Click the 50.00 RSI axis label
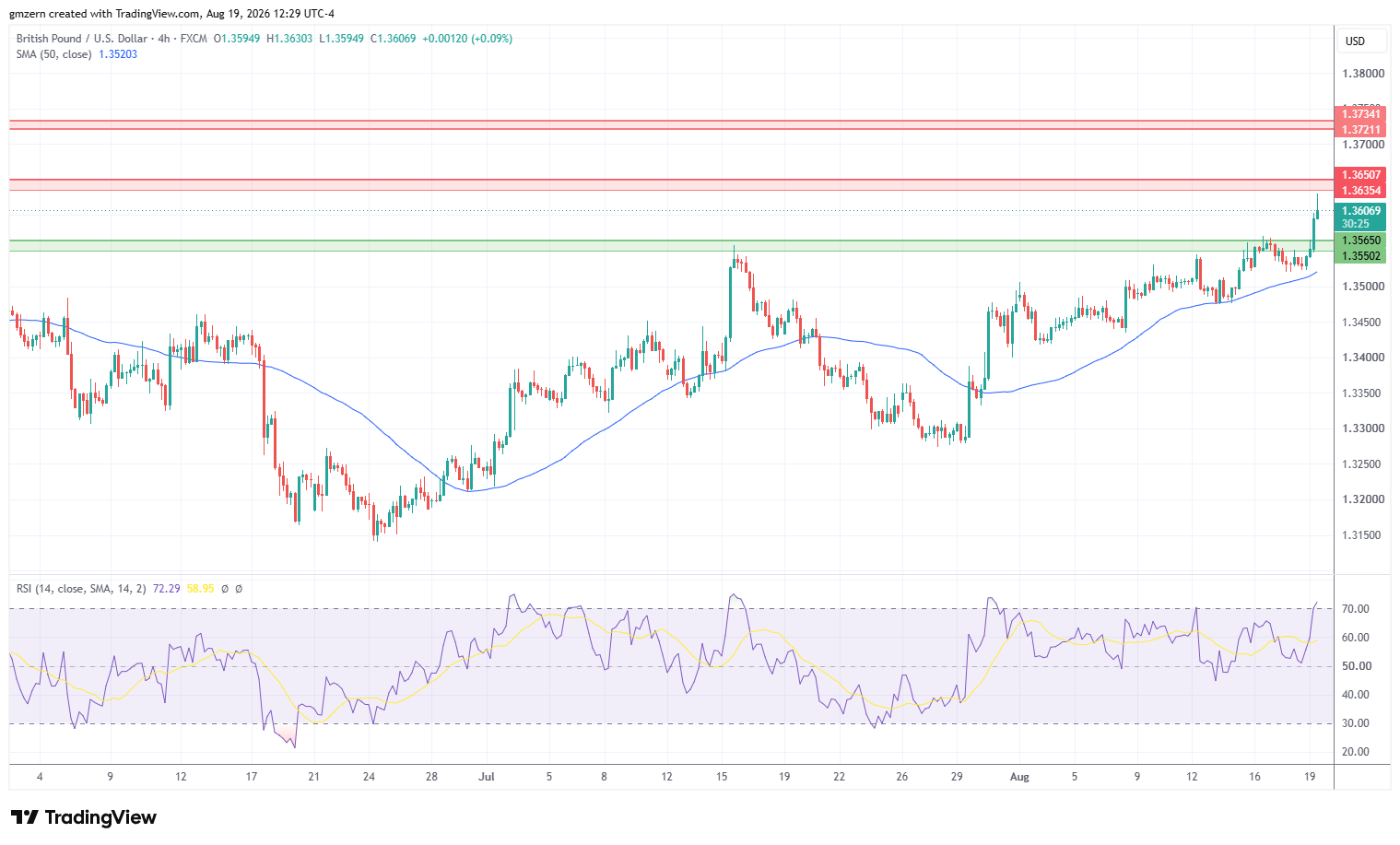The image size is (1400, 845). pyautogui.click(x=1355, y=666)
